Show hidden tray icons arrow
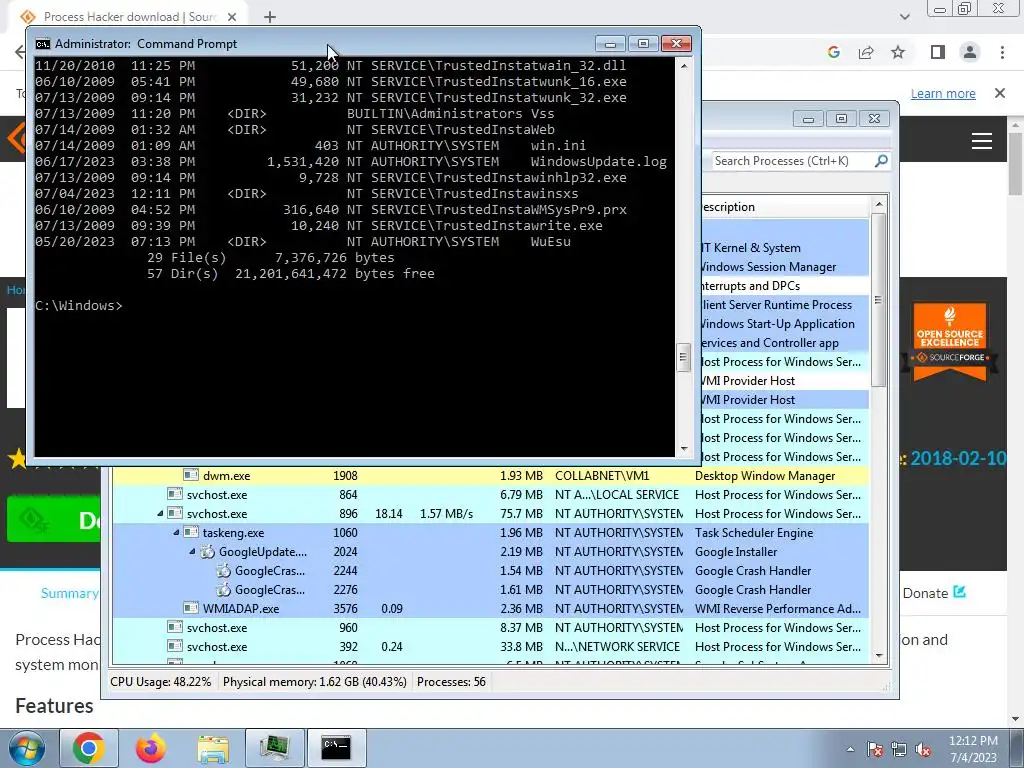Viewport: 1024px width, 768px height. coord(850,749)
